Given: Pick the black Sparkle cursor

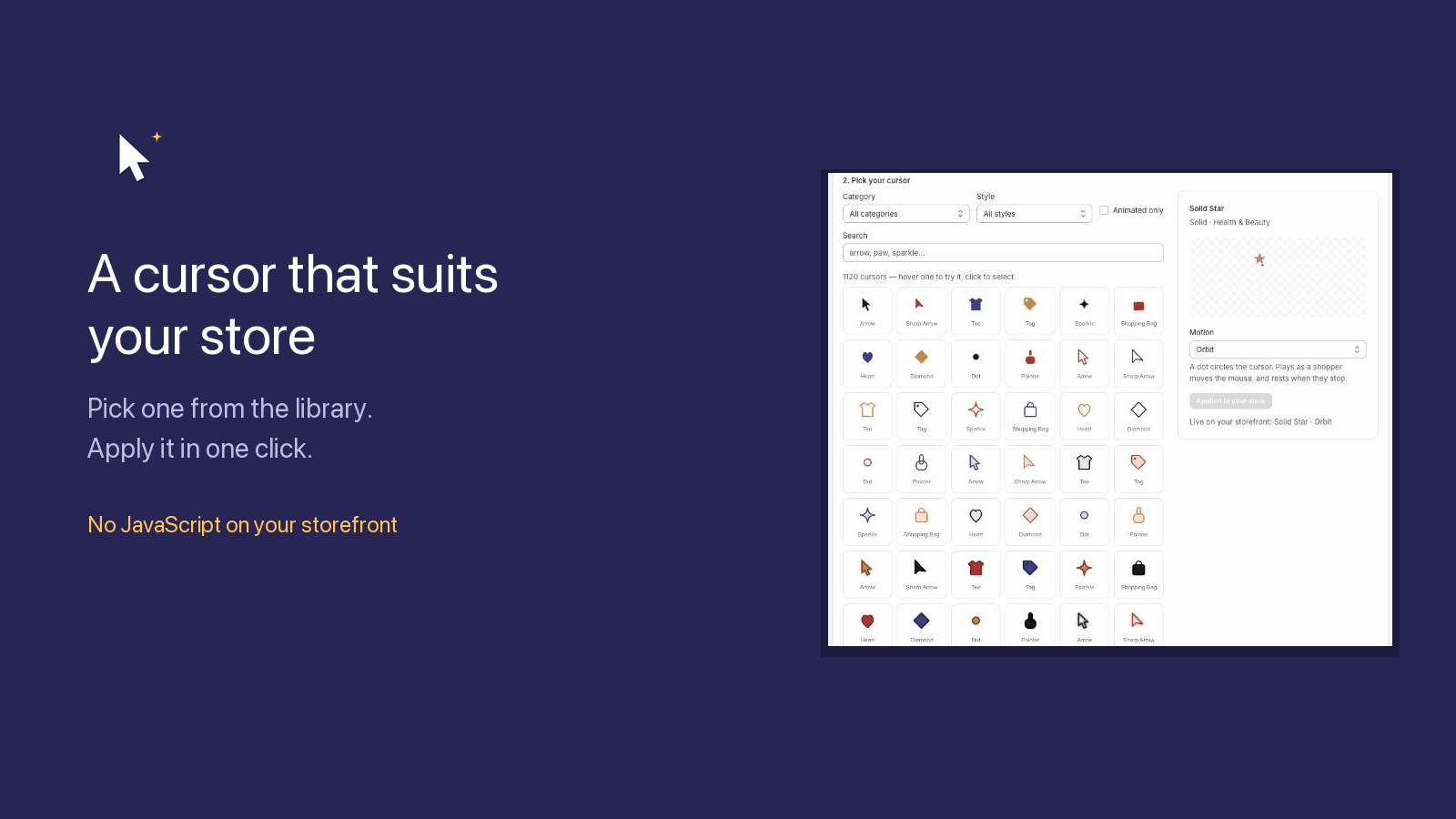Looking at the screenshot, I should (x=1084, y=310).
